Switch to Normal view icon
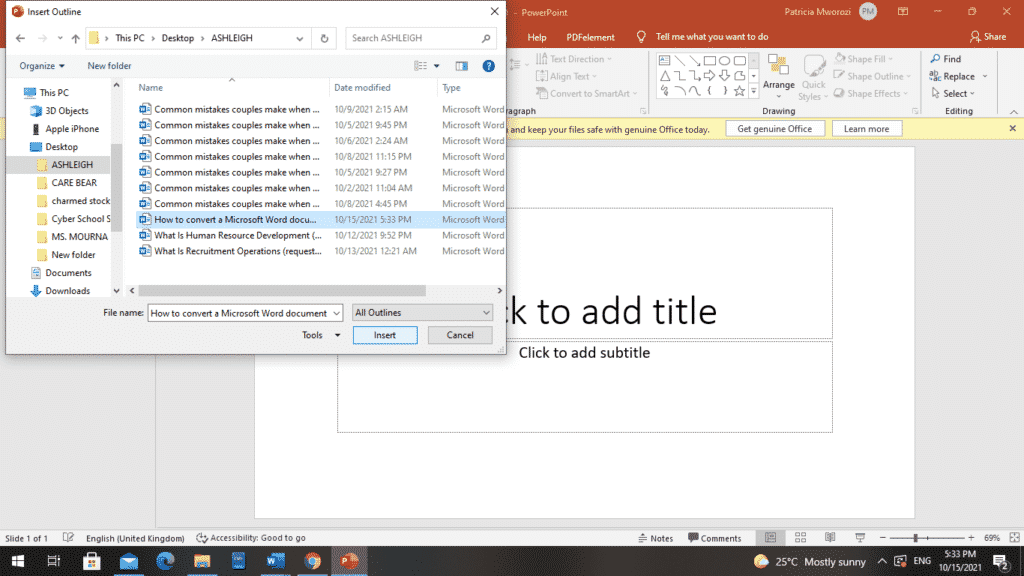 point(771,537)
